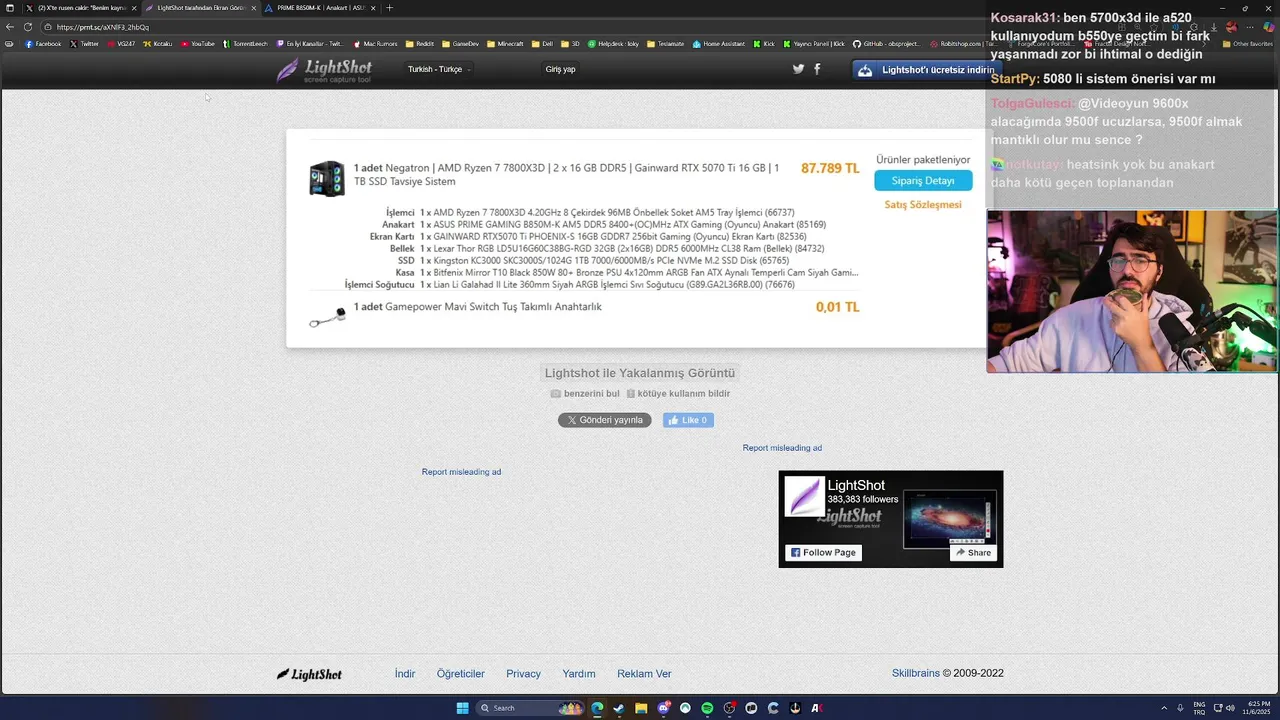The width and height of the screenshot is (1280, 720).
Task: Open the Privacy footer link
Action: click(523, 674)
